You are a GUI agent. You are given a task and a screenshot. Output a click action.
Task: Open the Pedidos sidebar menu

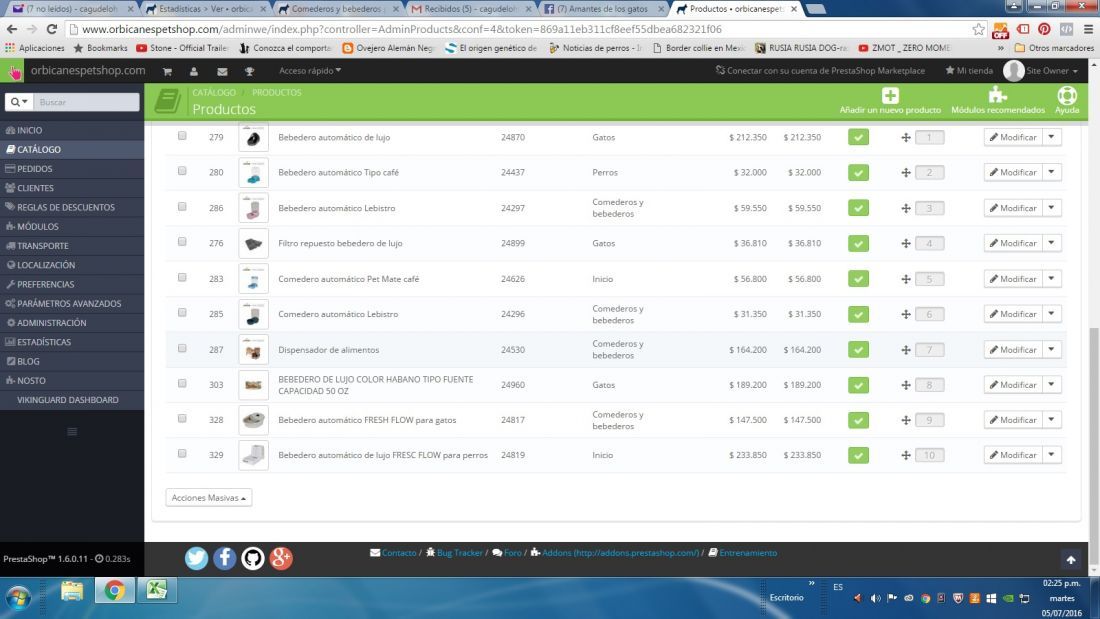tap(72, 168)
